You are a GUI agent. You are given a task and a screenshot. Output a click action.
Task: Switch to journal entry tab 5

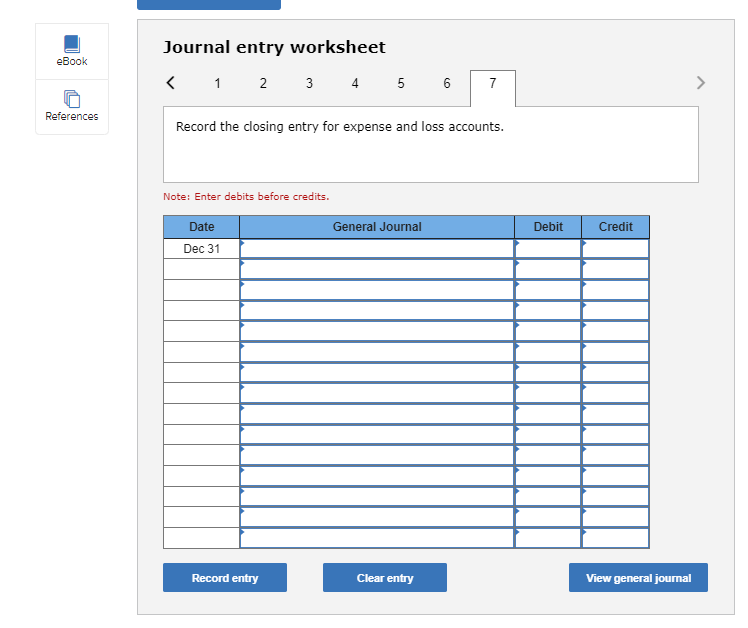tap(401, 84)
